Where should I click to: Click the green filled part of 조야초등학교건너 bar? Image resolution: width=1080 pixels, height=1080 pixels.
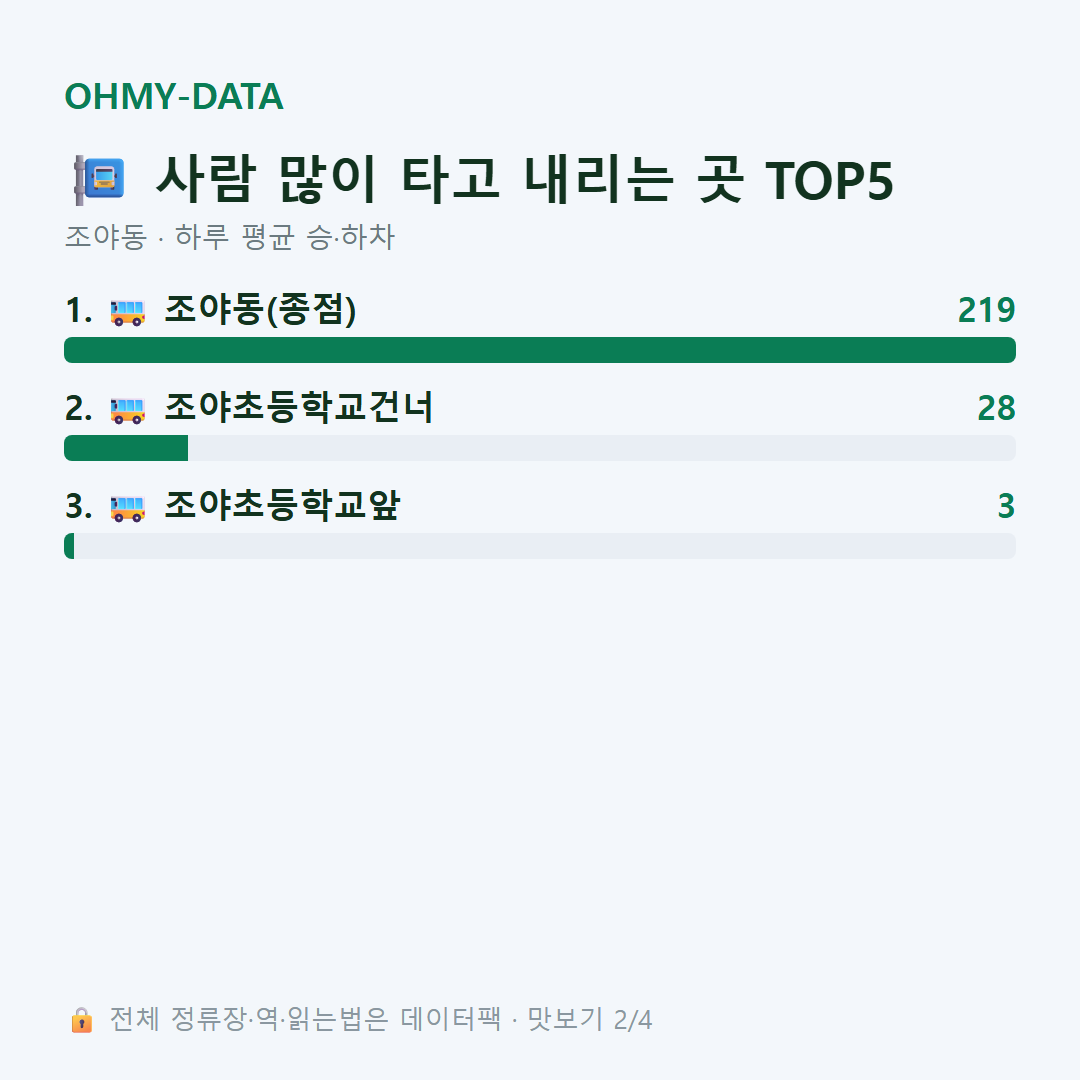tap(126, 448)
